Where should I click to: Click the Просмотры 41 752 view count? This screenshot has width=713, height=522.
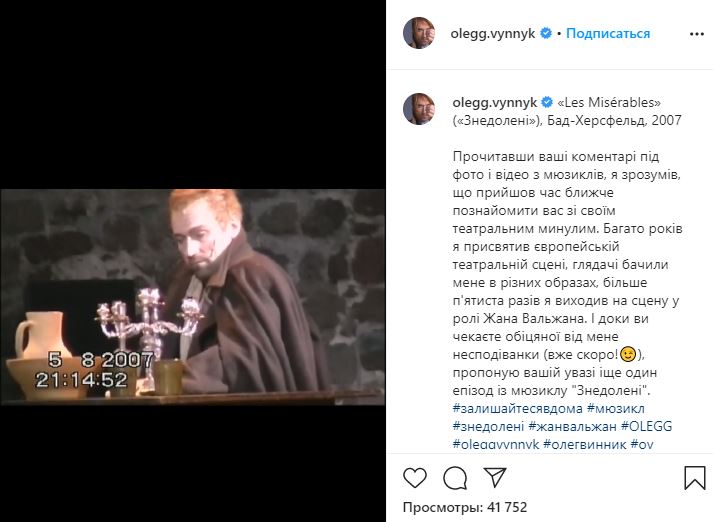465,507
